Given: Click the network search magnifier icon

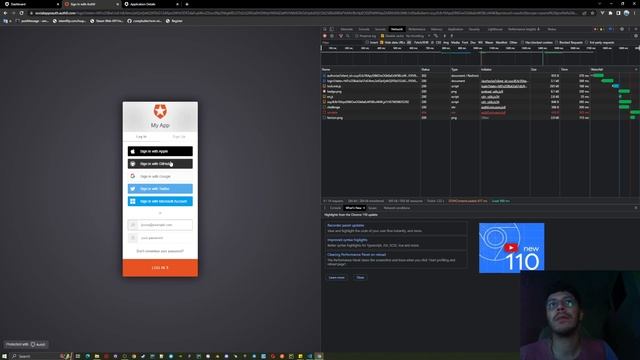Looking at the screenshot, I should coord(347,36).
